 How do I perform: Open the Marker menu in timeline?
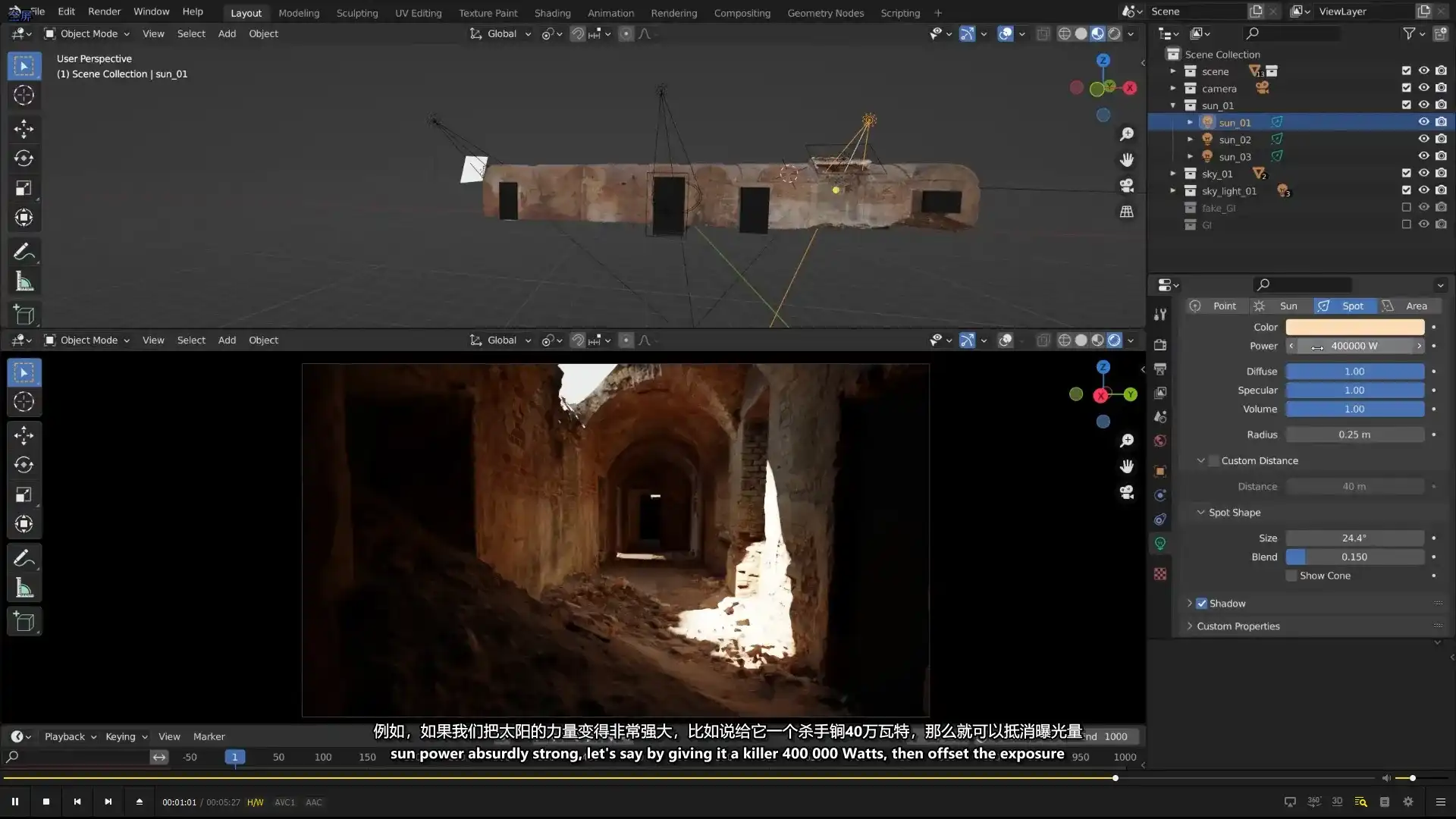pos(209,736)
